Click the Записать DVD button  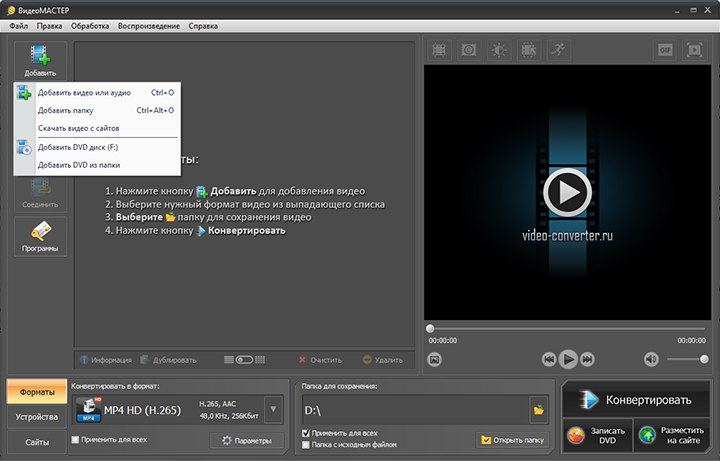(597, 435)
